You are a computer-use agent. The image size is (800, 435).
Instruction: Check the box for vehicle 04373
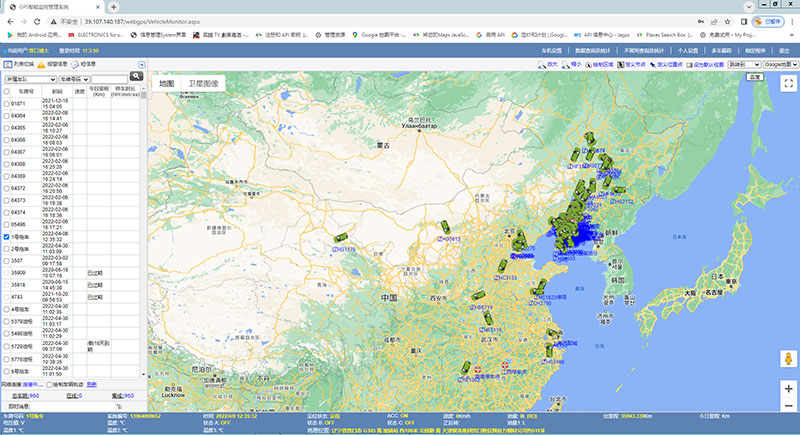coord(7,200)
